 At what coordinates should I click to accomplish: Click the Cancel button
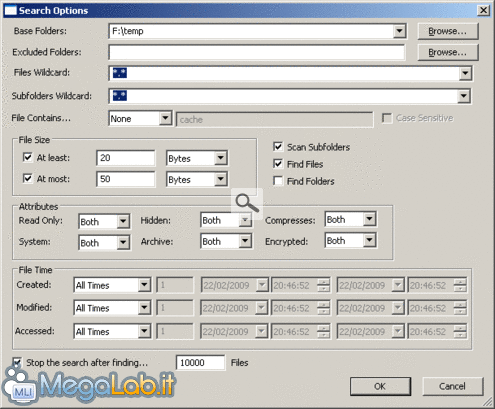452,386
